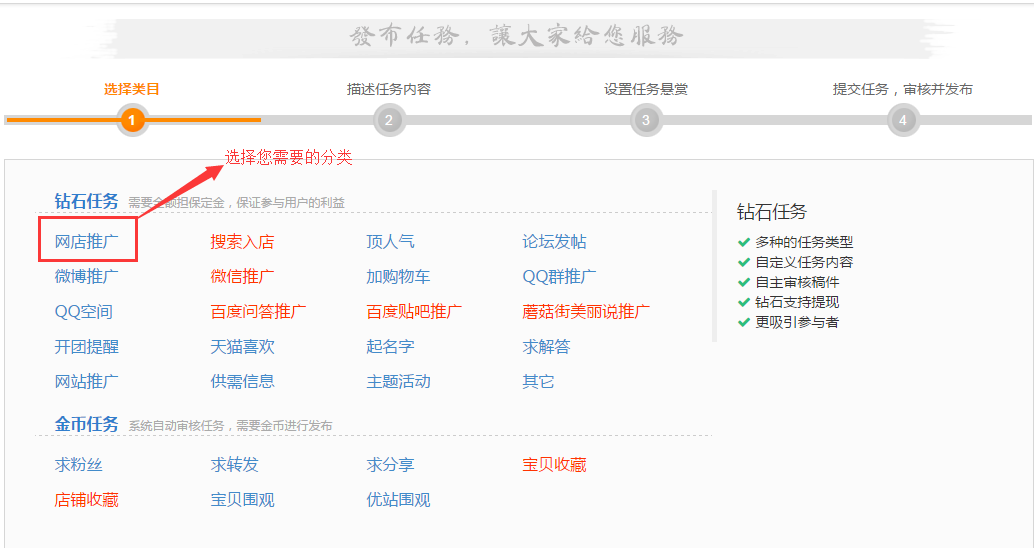Choose 蘑菇街美丽说推广 link

[586, 312]
